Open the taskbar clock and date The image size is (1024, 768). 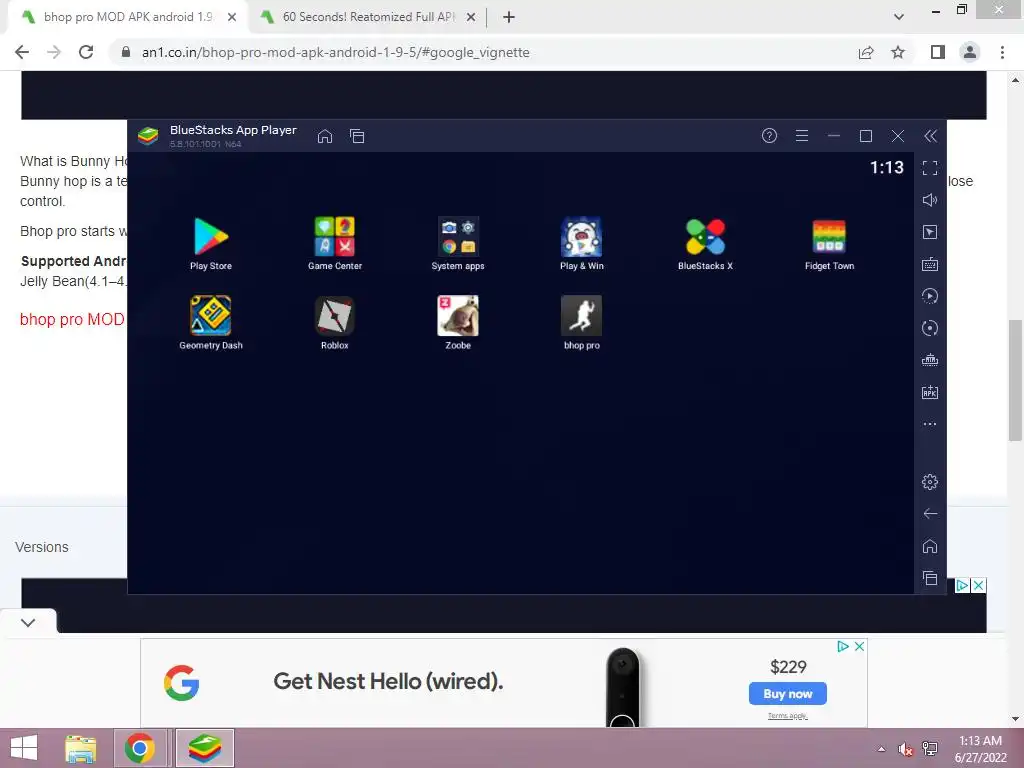(980, 749)
